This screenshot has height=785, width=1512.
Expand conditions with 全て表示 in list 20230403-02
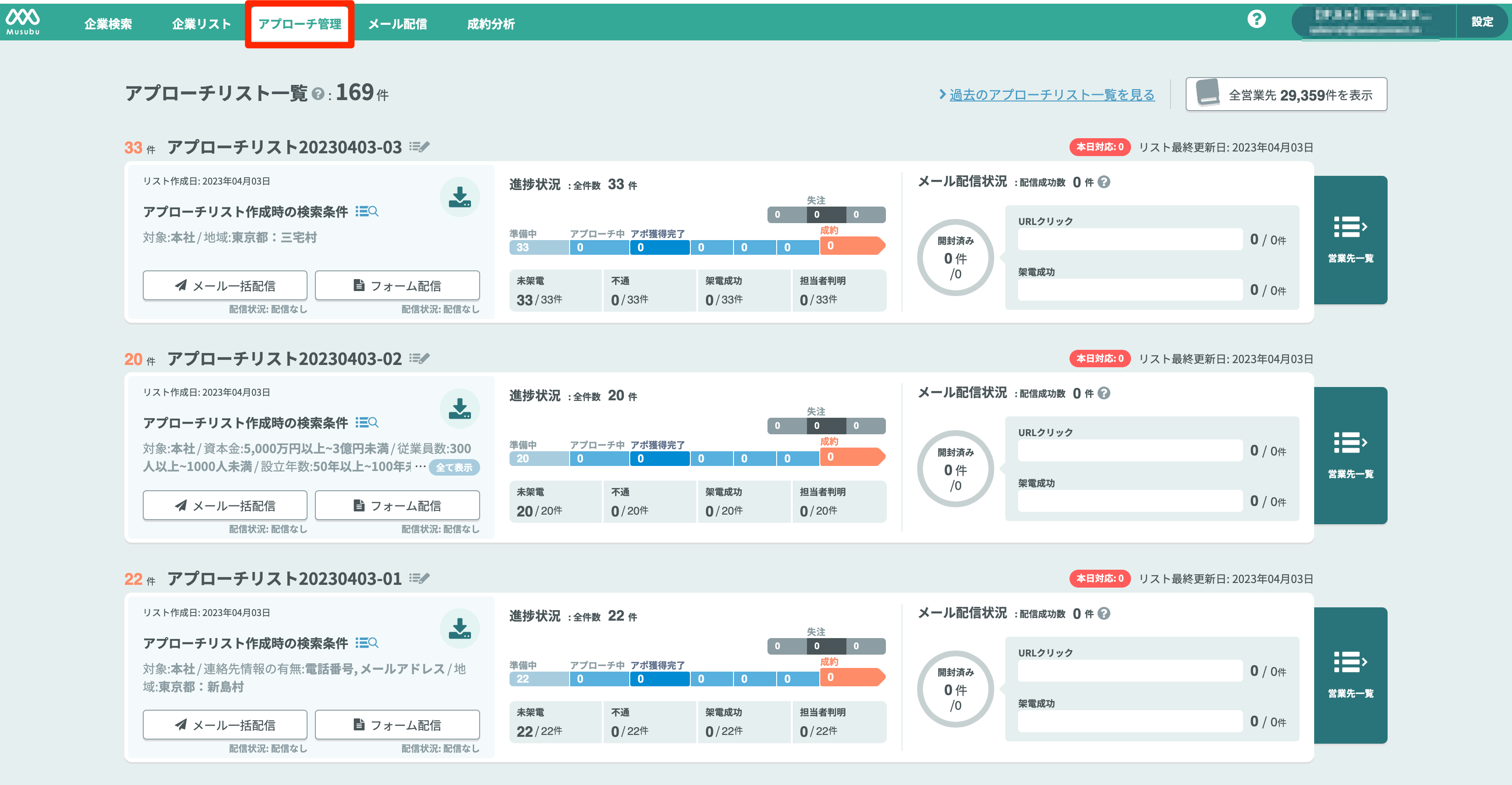(454, 467)
